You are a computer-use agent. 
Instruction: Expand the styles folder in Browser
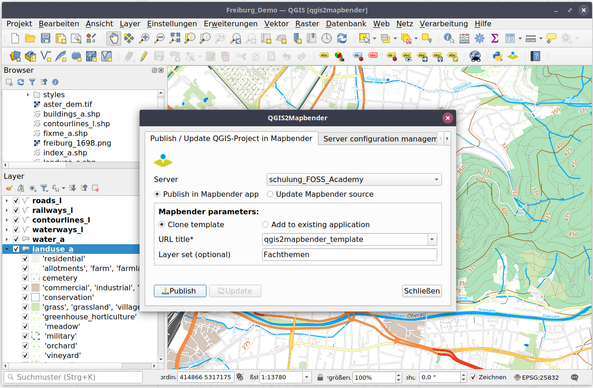(28, 95)
